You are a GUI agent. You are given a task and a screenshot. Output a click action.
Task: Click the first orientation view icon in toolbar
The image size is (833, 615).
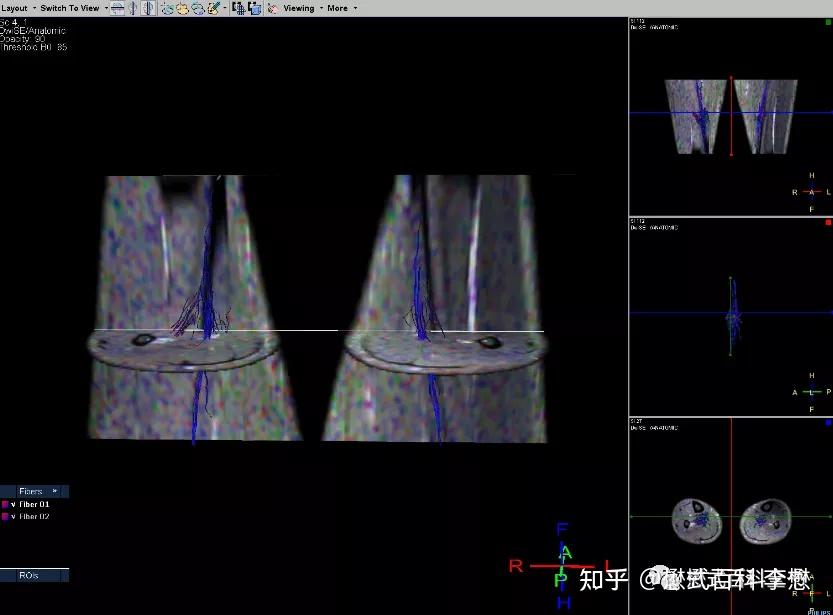[x=118, y=8]
